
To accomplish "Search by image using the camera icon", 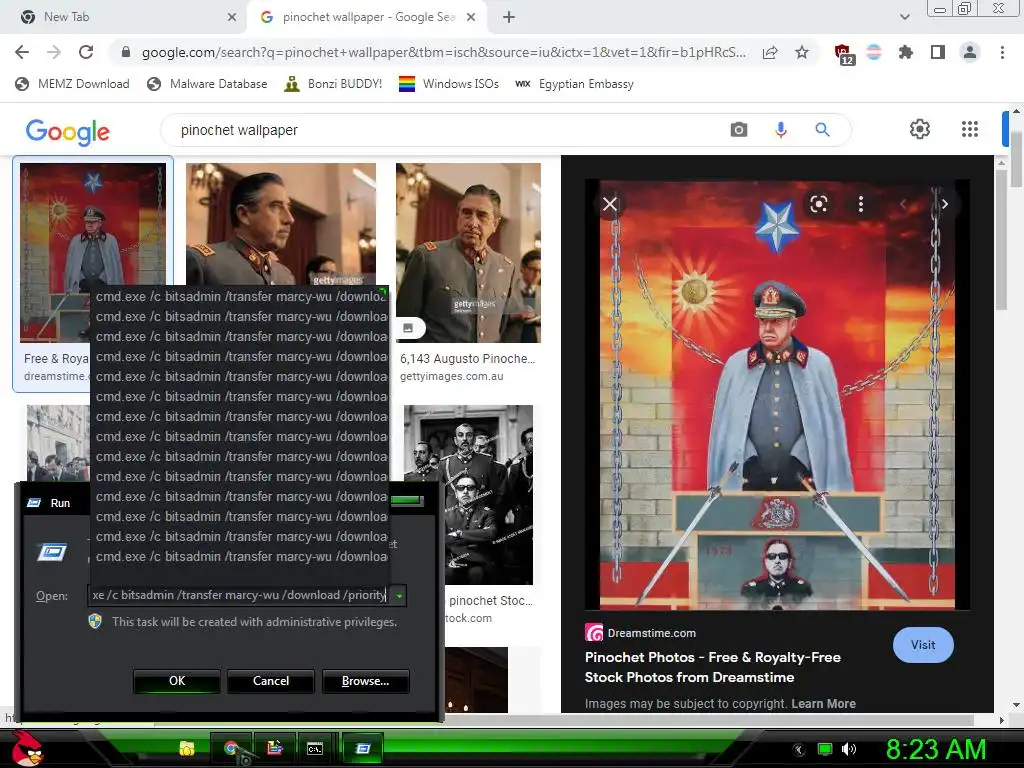I will pos(739,129).
